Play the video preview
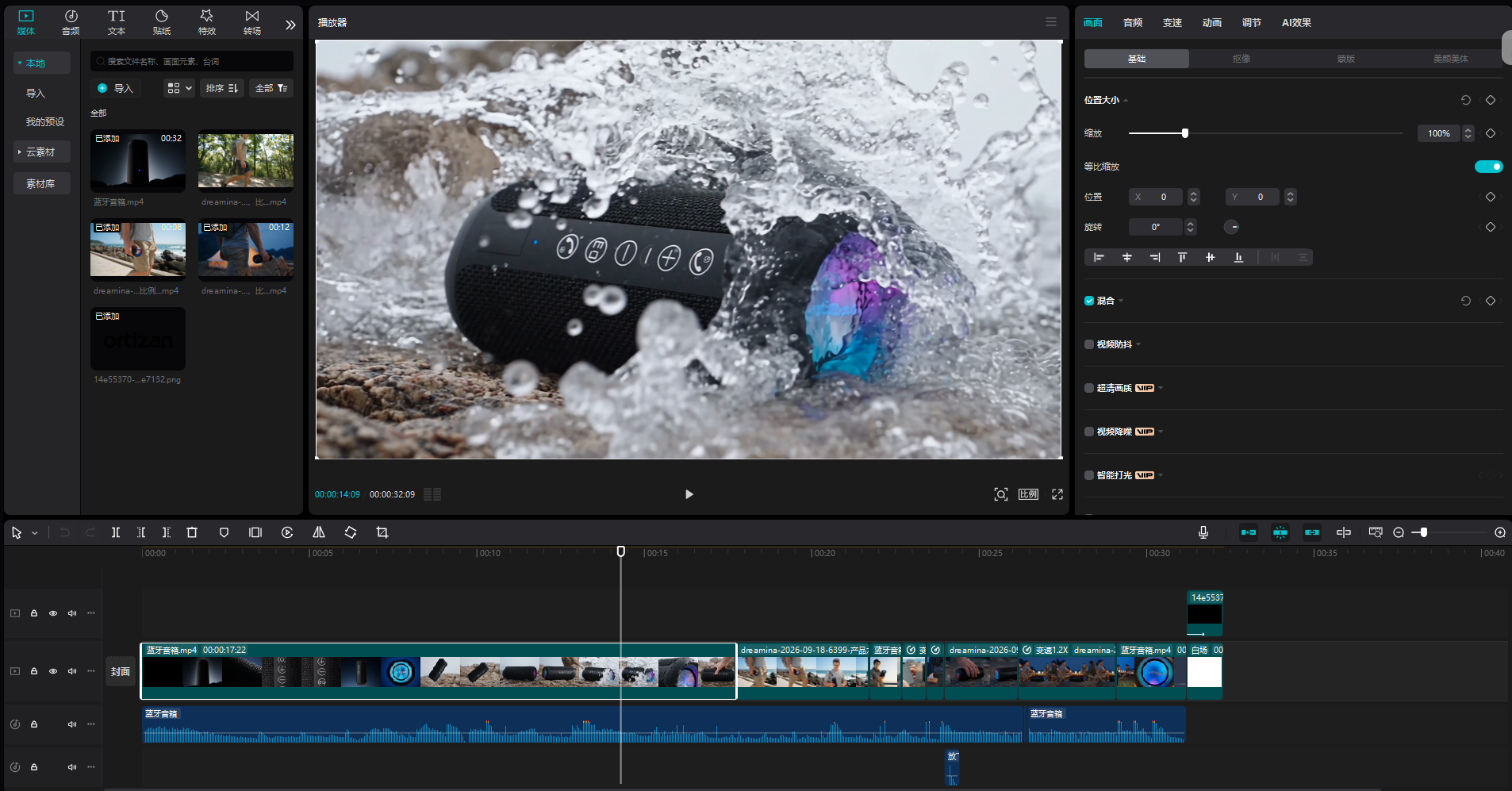This screenshot has height=791, width=1512. tap(689, 494)
